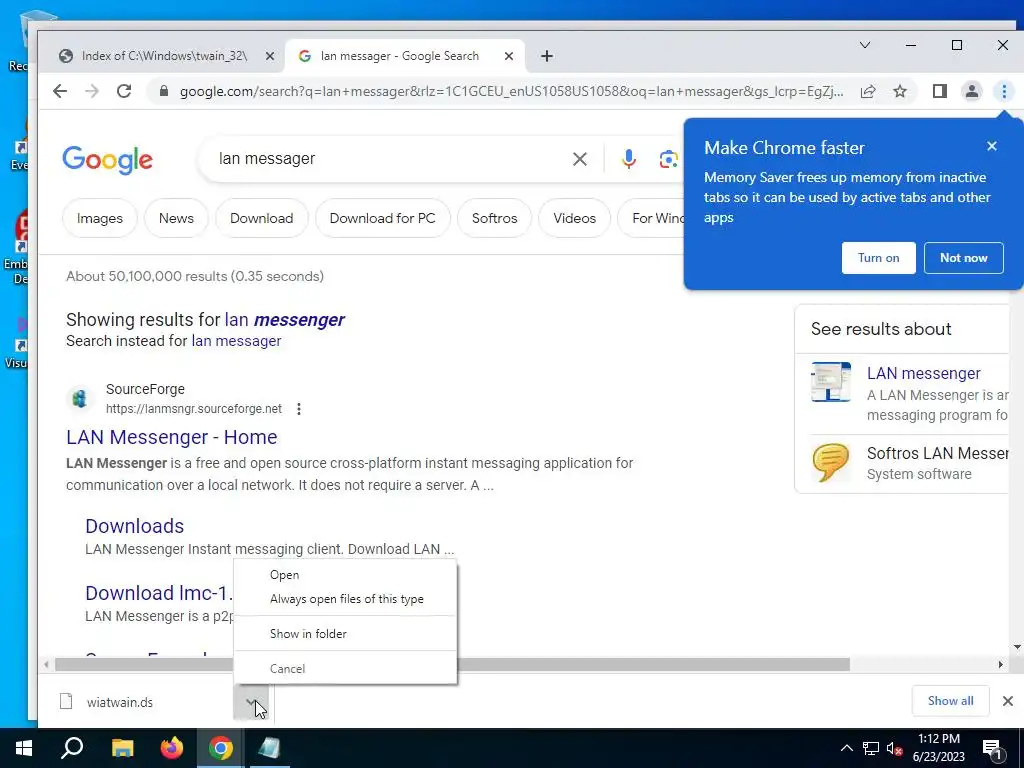This screenshot has width=1024, height=768.
Task: Open the Windows Start menu
Action: 24,748
